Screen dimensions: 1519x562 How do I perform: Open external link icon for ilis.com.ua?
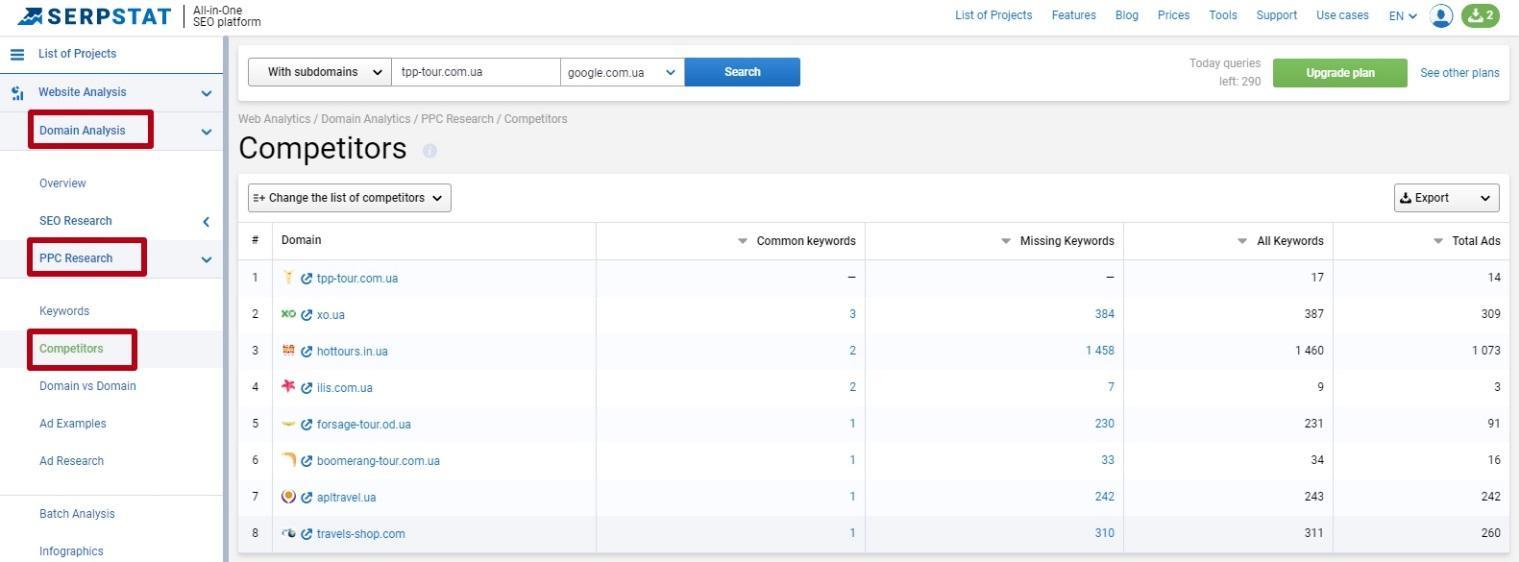307,388
